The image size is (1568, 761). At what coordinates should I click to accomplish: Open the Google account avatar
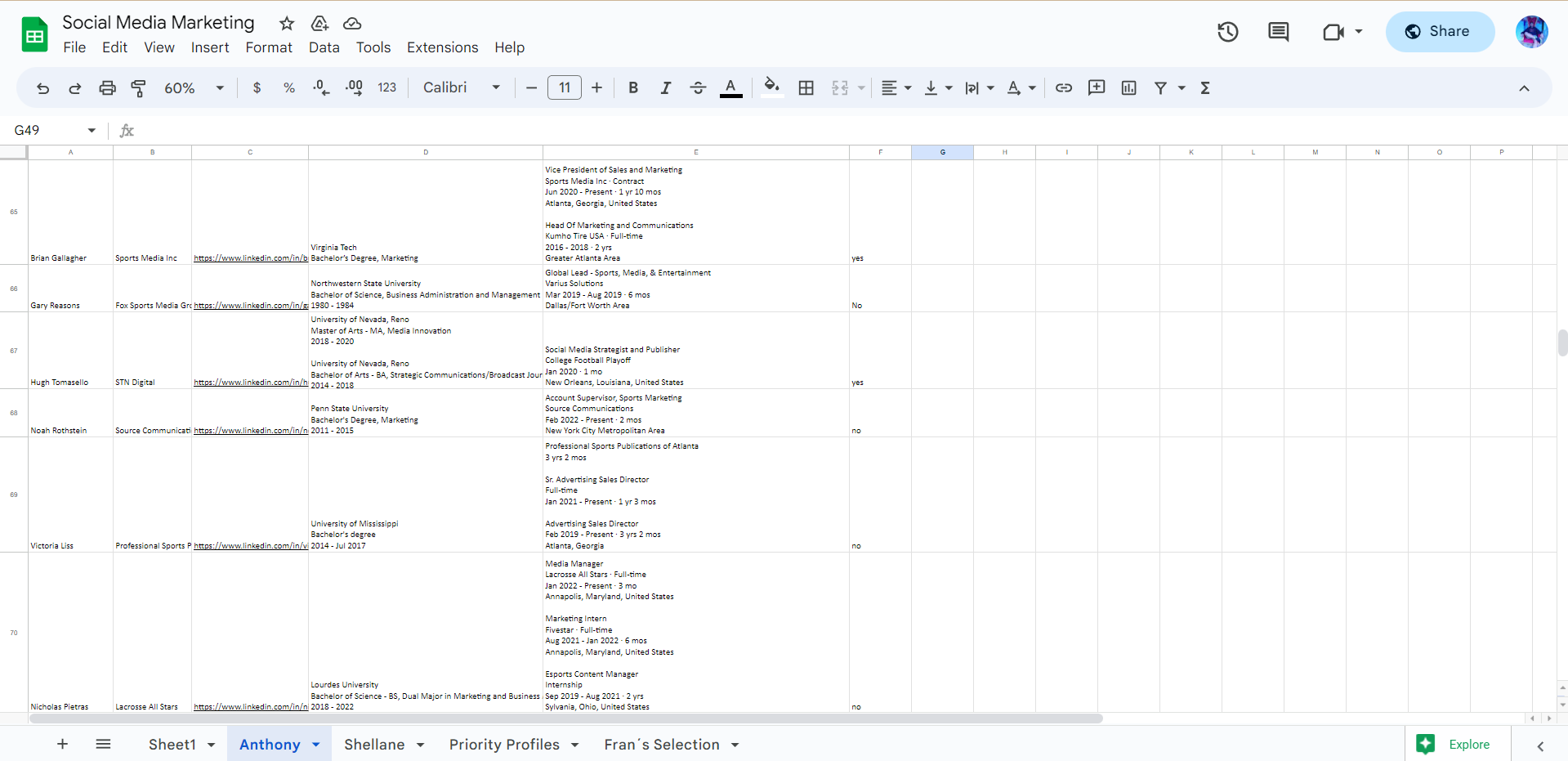[x=1532, y=32]
